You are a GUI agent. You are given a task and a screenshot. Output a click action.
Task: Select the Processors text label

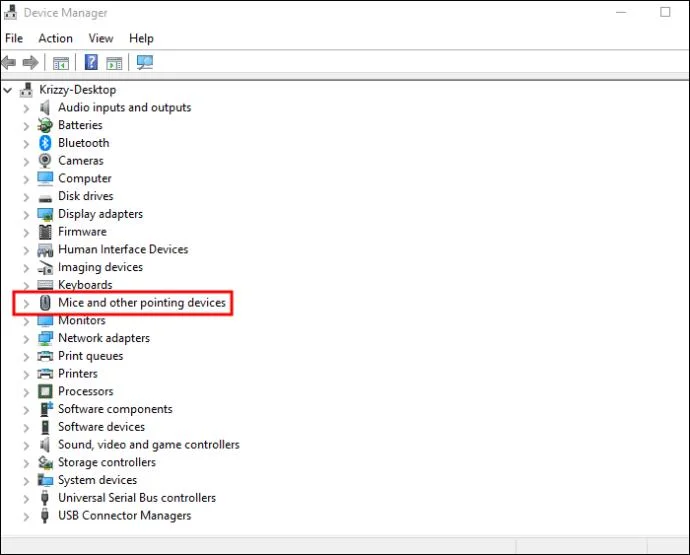coord(86,391)
